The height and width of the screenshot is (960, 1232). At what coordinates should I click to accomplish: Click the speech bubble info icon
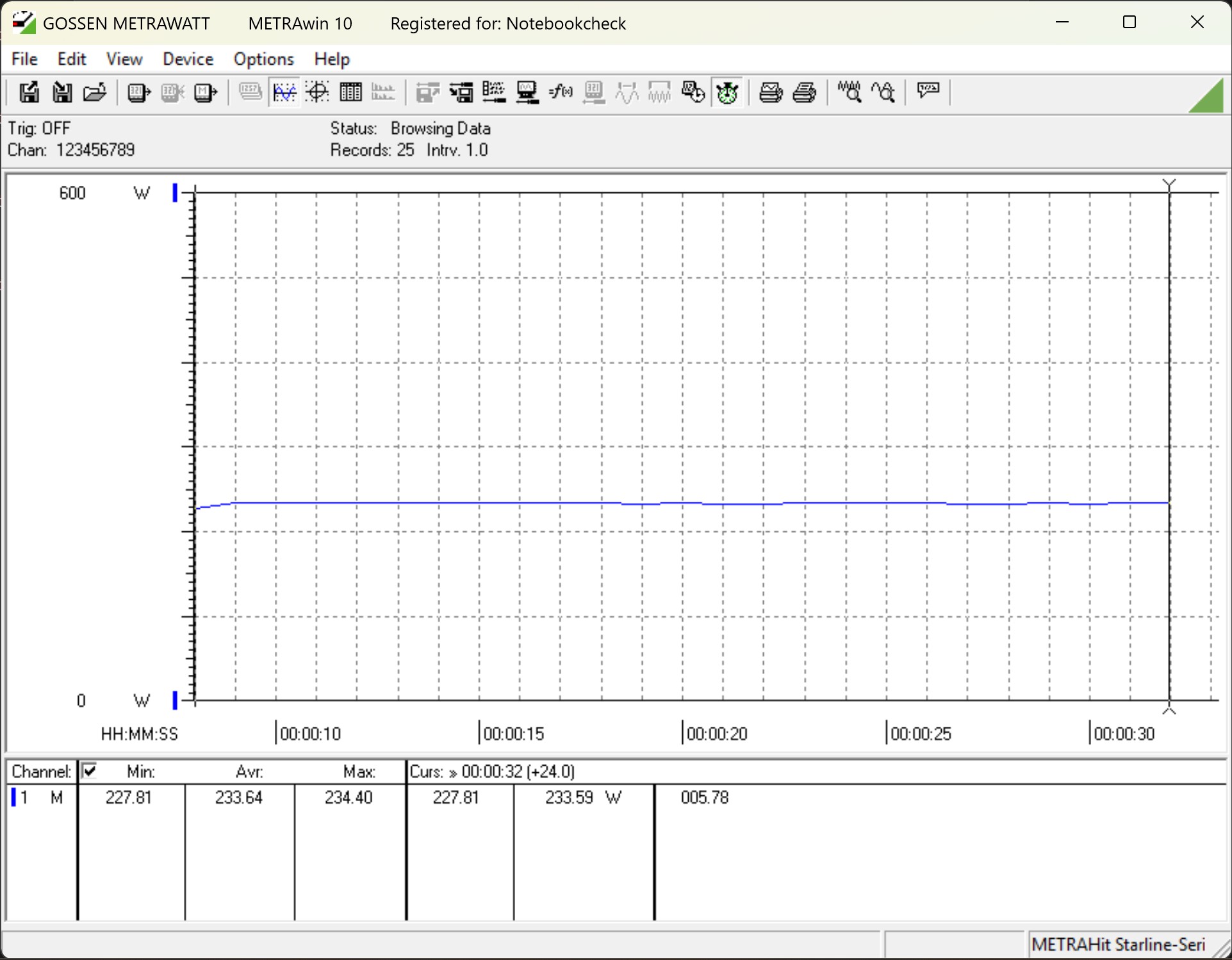[928, 91]
